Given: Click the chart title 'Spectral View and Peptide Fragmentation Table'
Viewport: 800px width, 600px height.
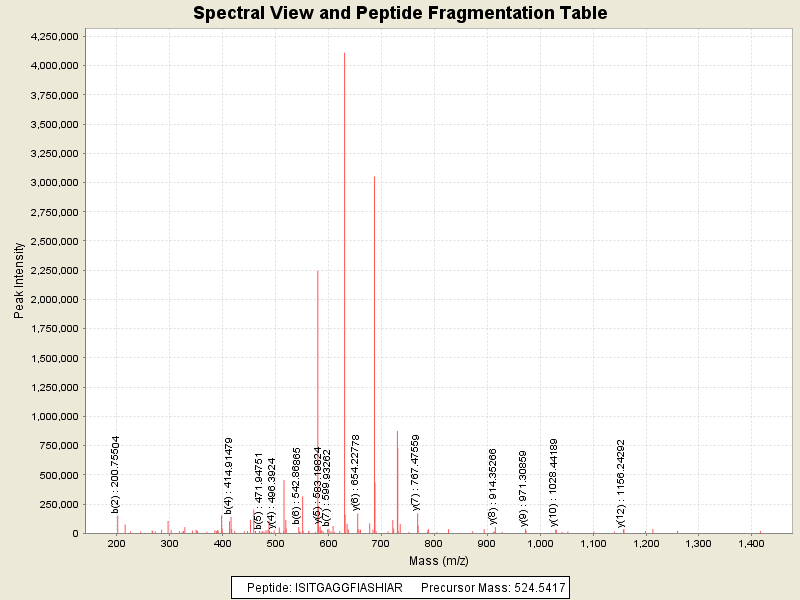Looking at the screenshot, I should point(400,13).
